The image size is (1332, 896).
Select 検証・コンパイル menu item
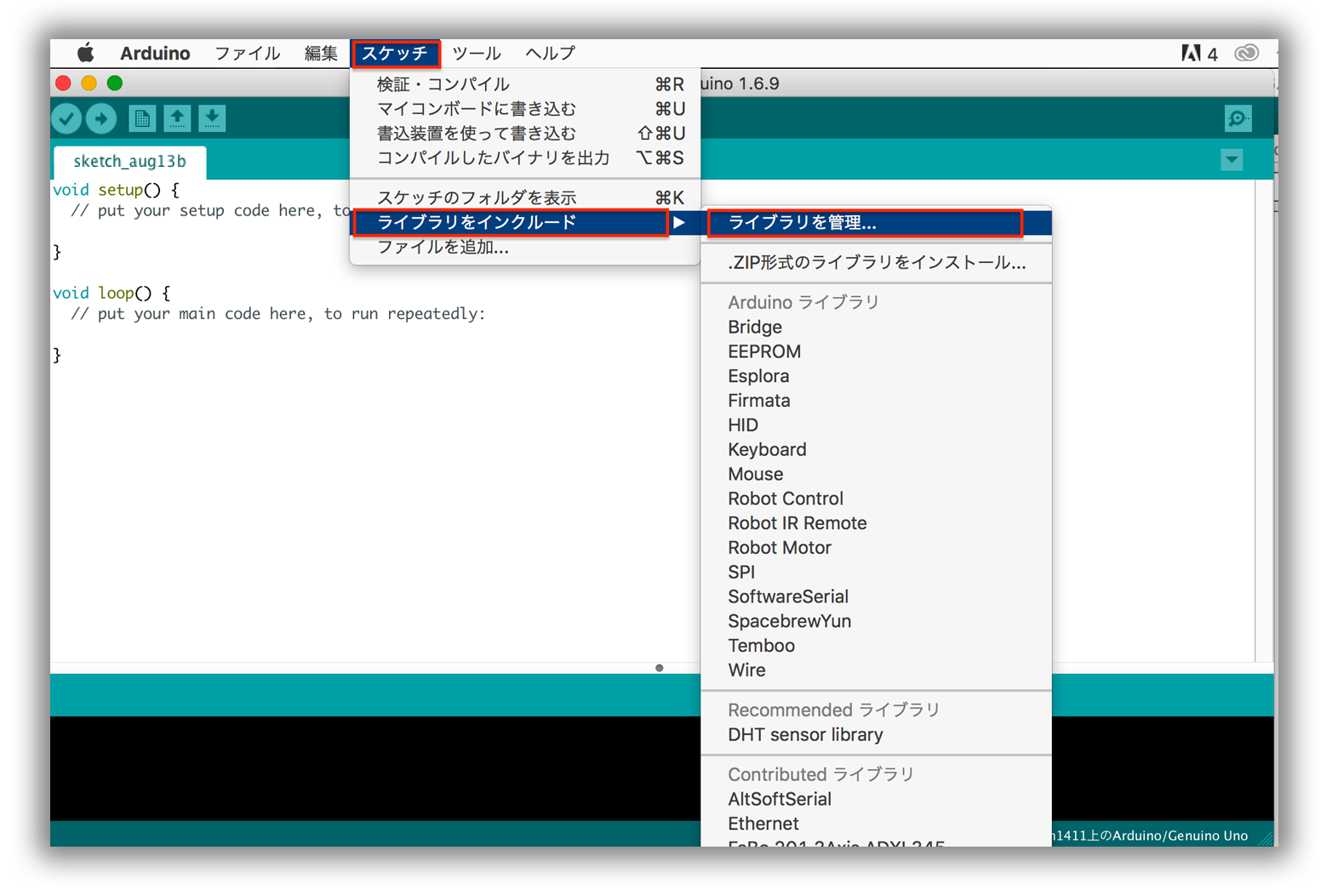coord(443,84)
